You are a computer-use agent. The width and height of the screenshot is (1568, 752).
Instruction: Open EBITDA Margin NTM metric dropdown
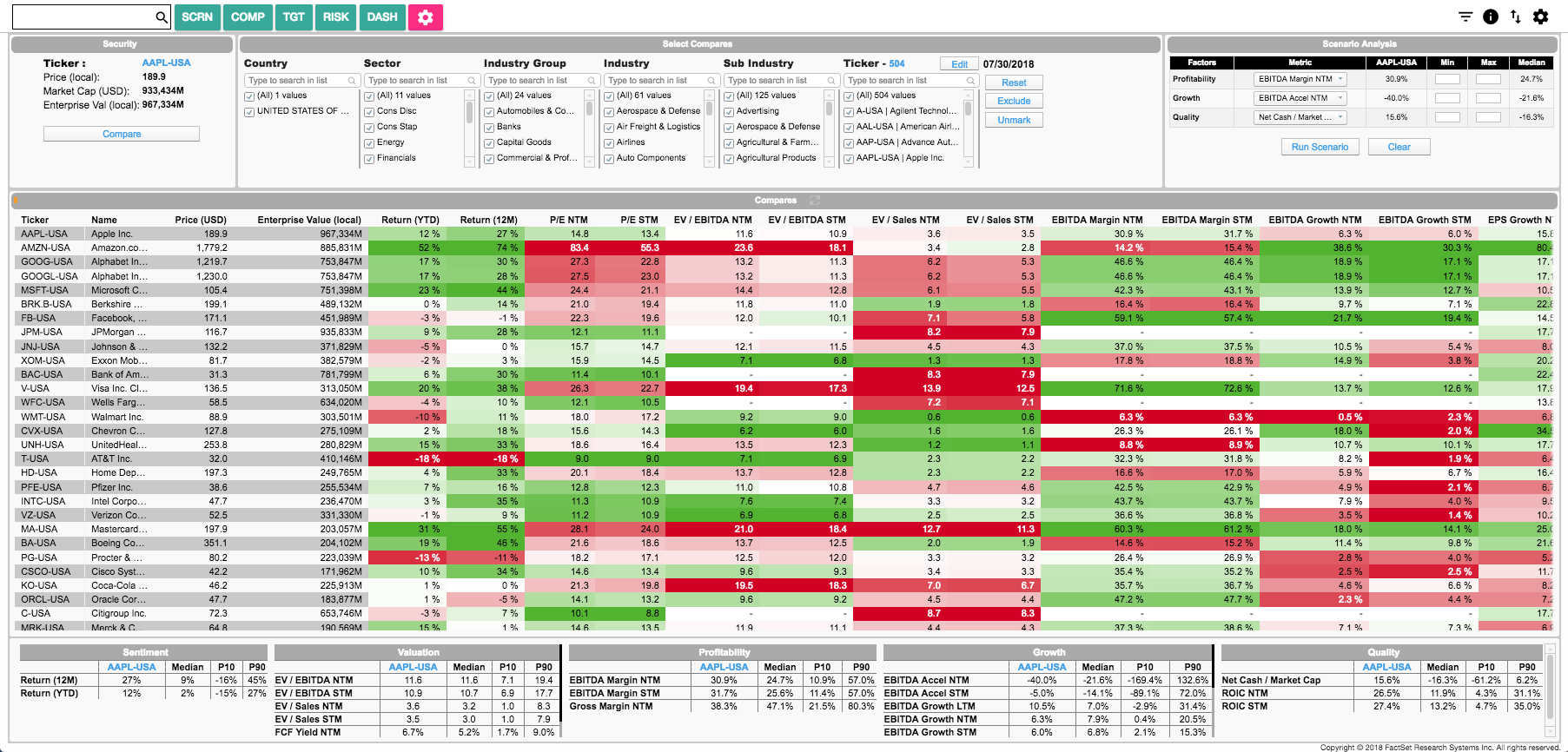click(x=1300, y=79)
